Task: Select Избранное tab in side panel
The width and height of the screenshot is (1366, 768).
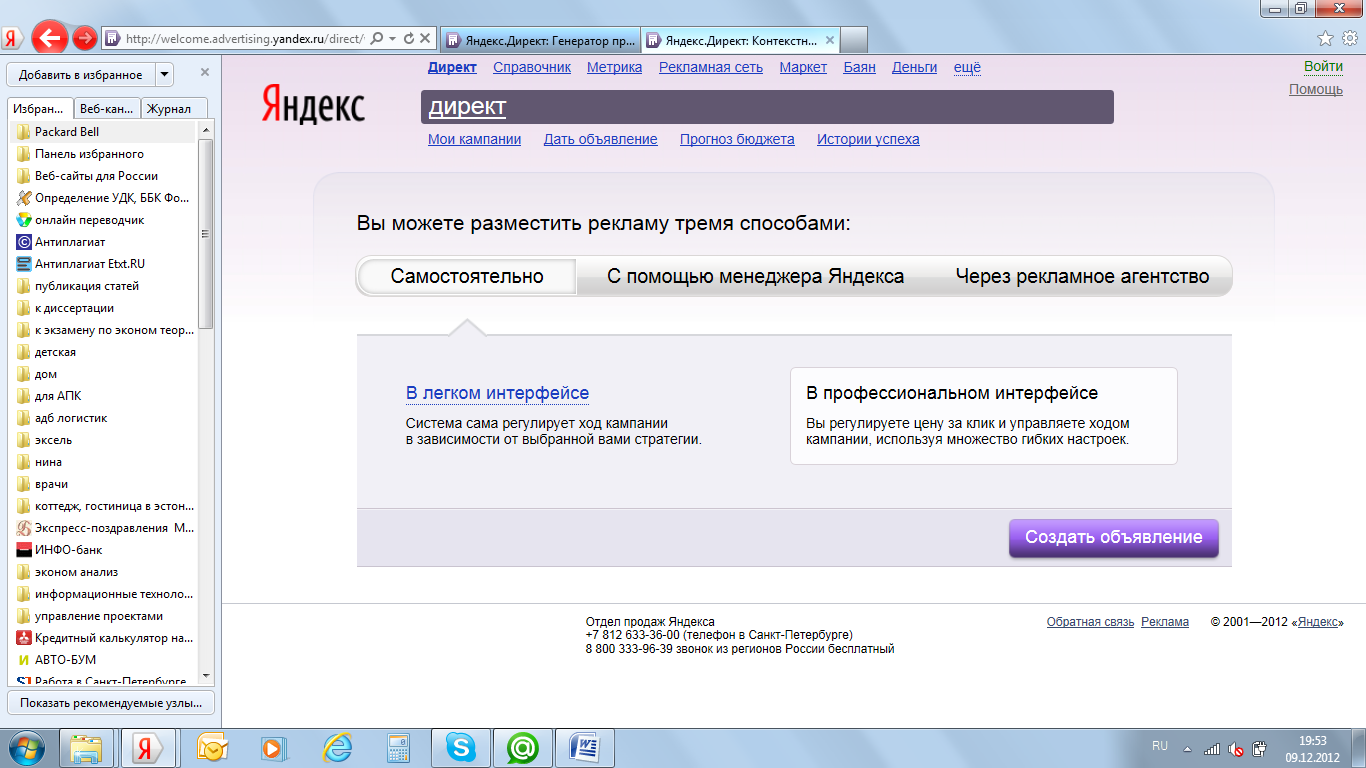Action: 41,108
